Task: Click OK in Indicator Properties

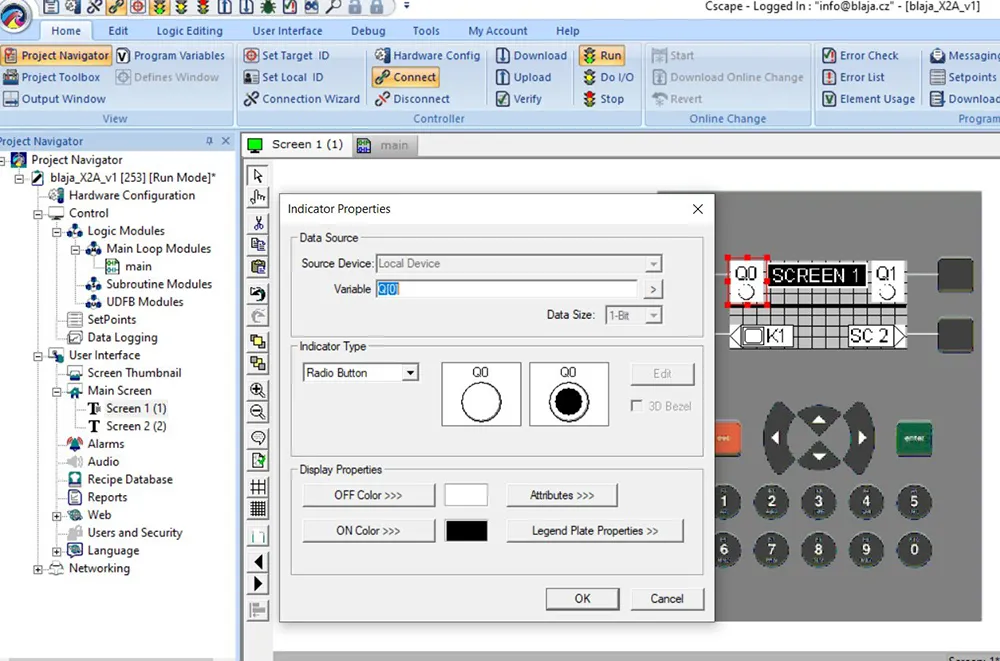Action: (x=582, y=598)
